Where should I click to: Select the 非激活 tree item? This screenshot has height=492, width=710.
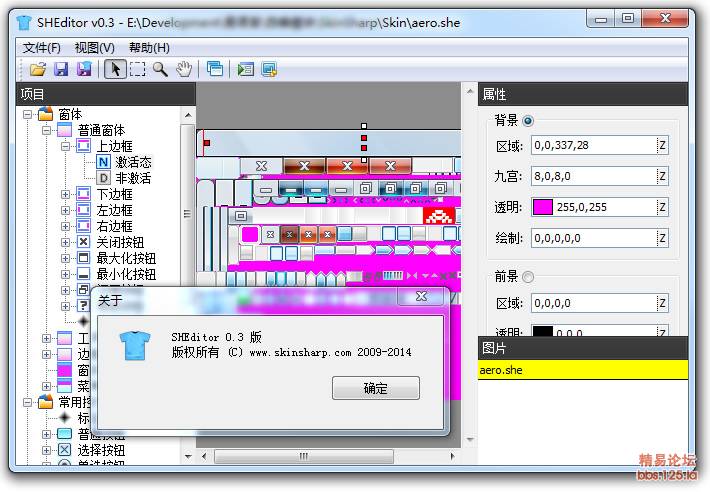(x=133, y=178)
